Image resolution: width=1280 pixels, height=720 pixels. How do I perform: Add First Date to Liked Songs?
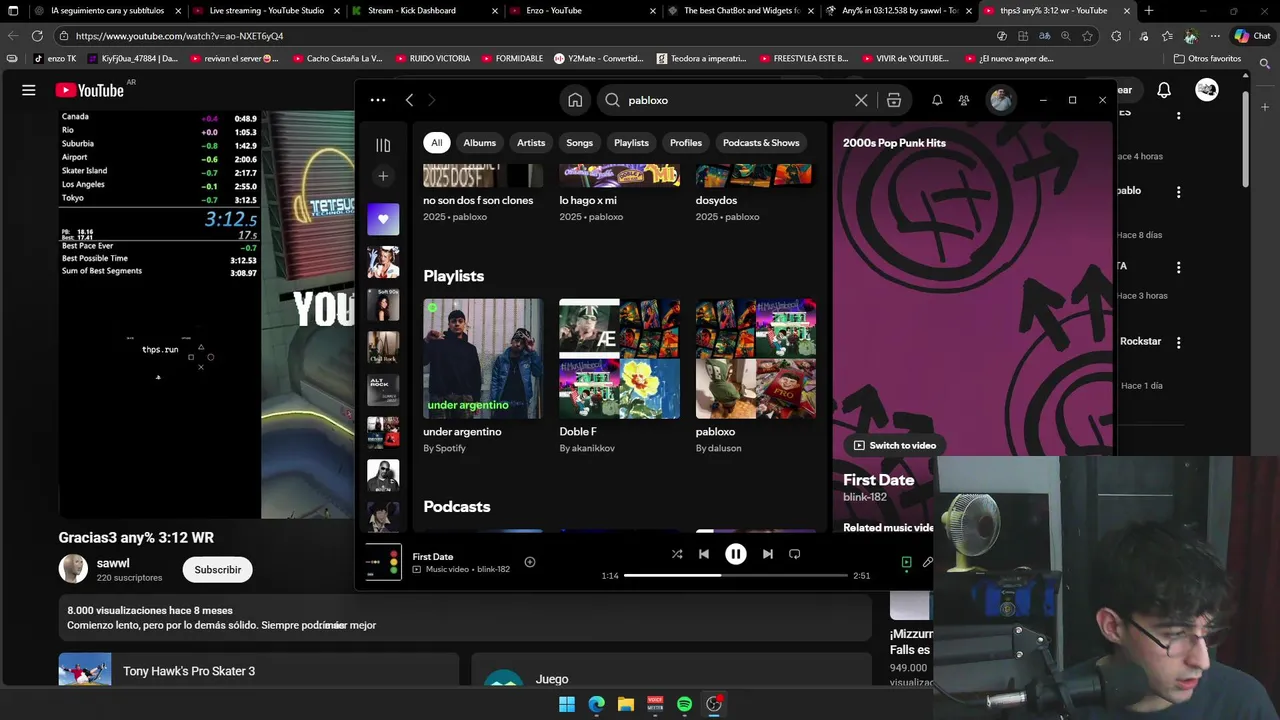tap(530, 562)
